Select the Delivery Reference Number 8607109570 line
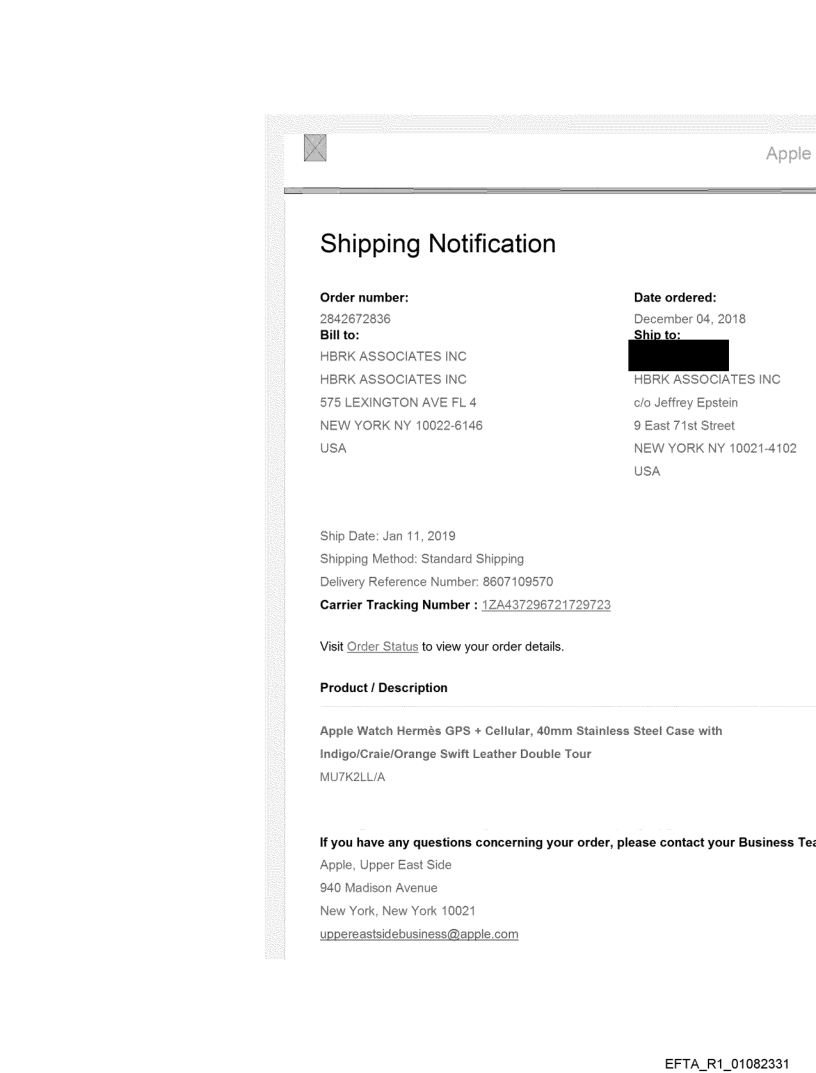This screenshot has width=816, height=1073. 436,582
